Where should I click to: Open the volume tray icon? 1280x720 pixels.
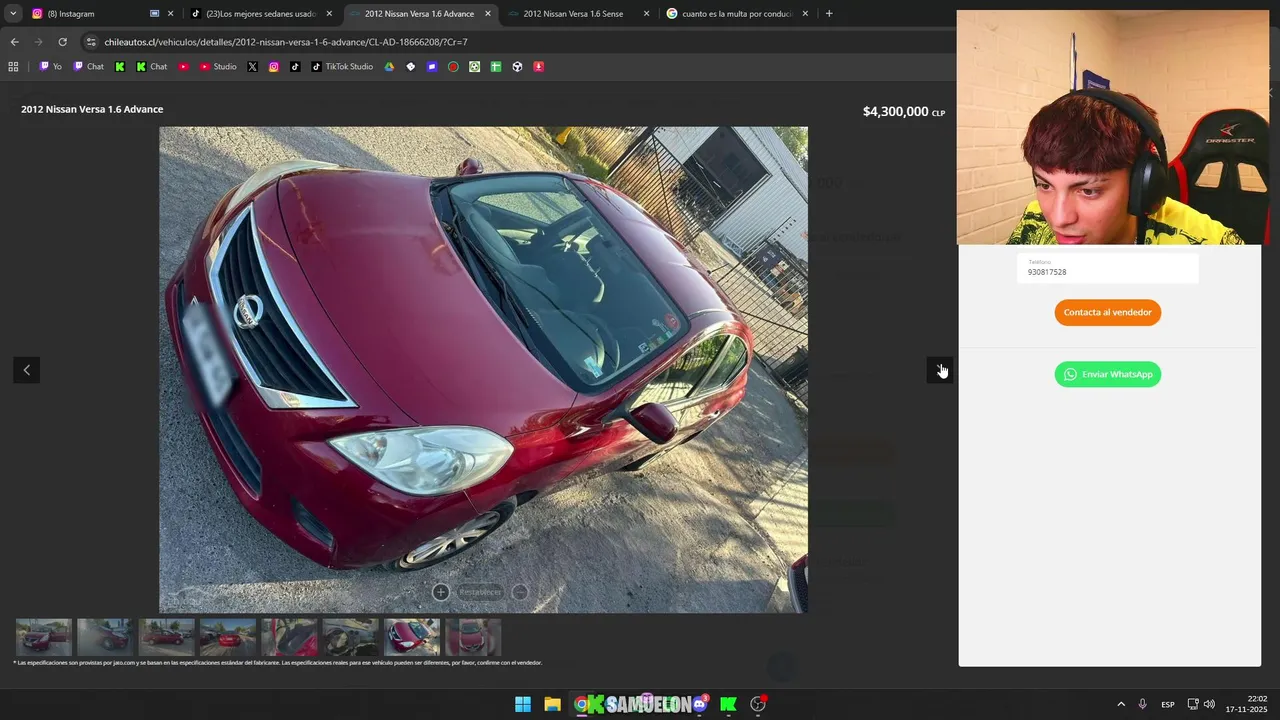tap(1209, 704)
